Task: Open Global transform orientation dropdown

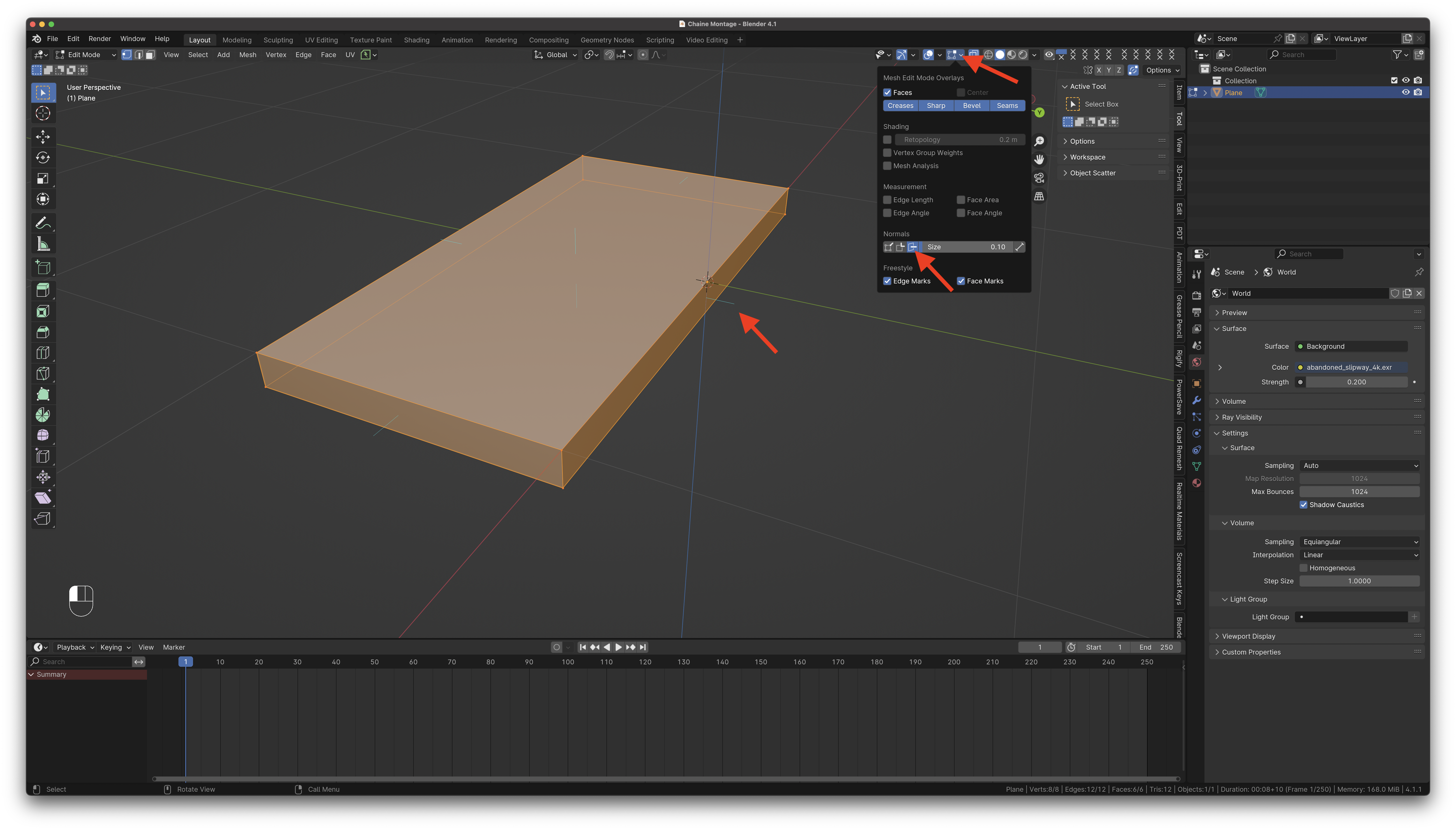Action: click(555, 55)
